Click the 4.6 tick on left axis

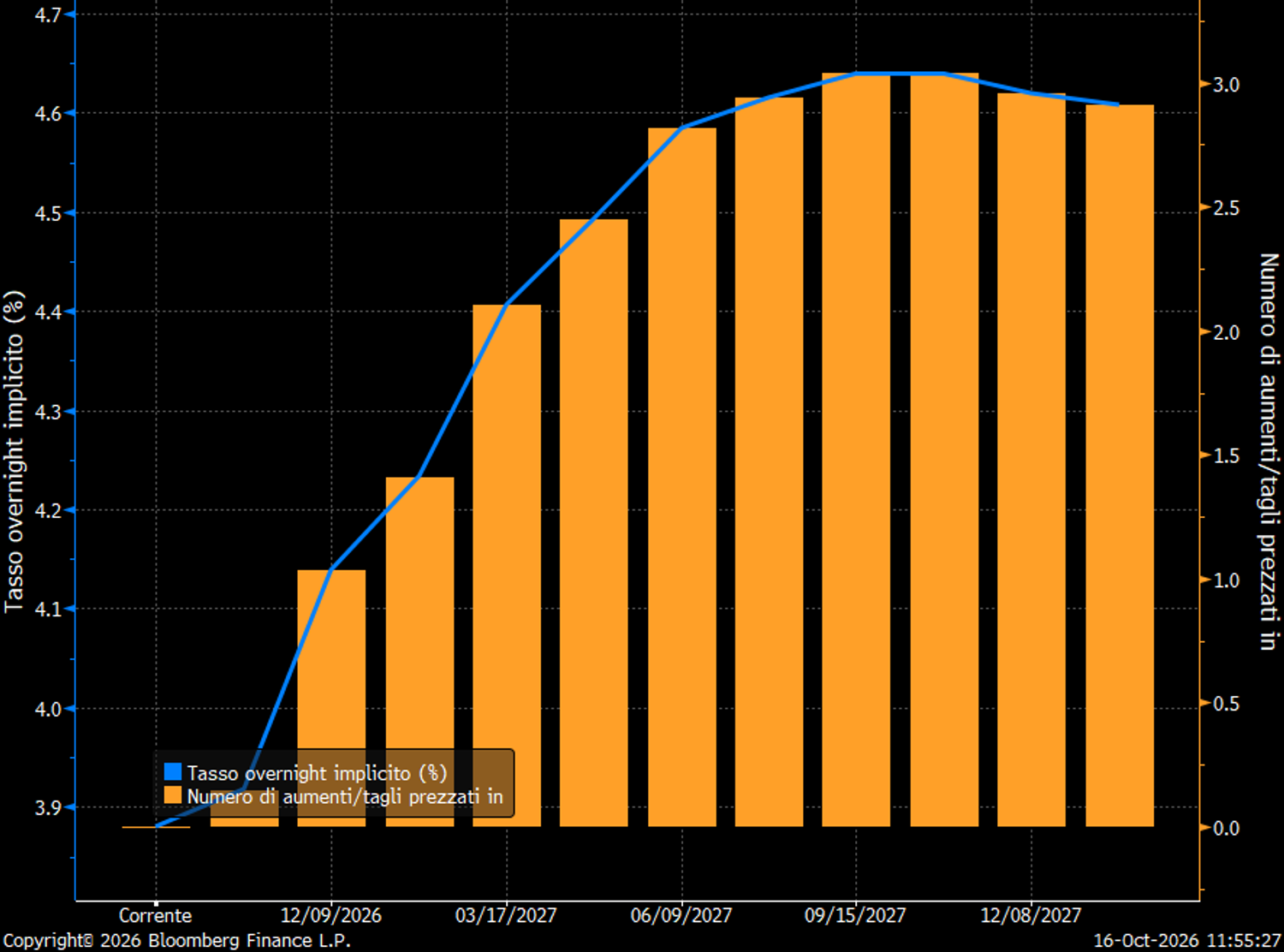point(49,114)
